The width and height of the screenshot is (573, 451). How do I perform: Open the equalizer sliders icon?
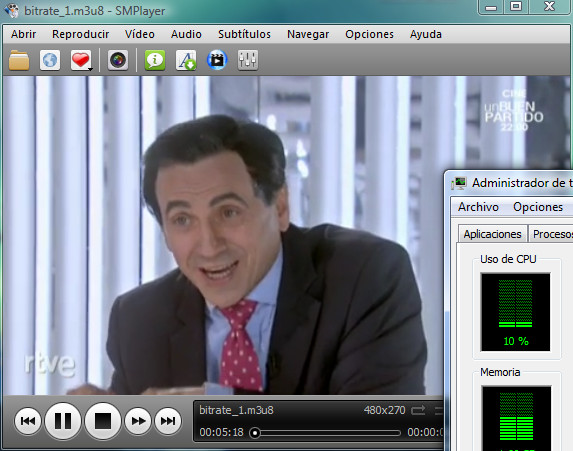[248, 60]
